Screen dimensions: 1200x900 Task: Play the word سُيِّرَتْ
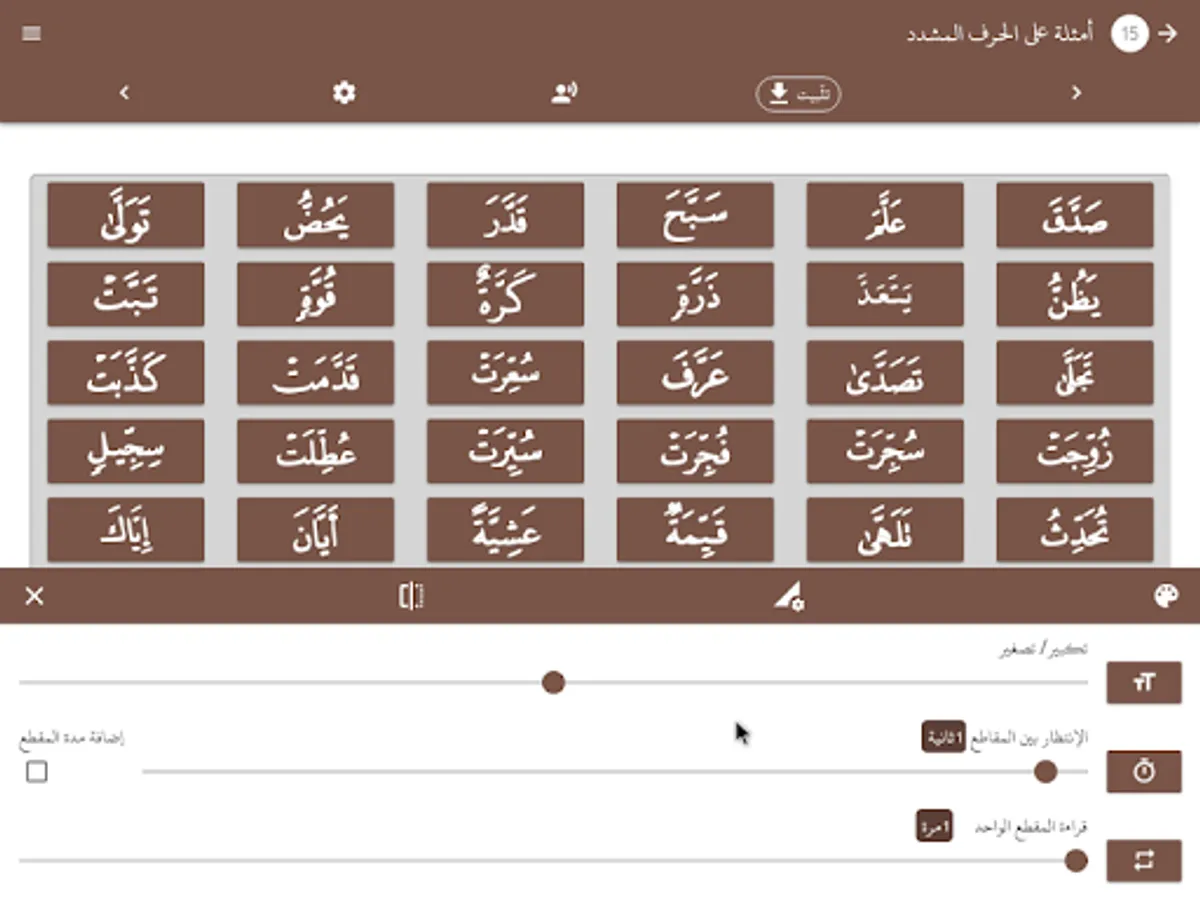[x=505, y=452]
